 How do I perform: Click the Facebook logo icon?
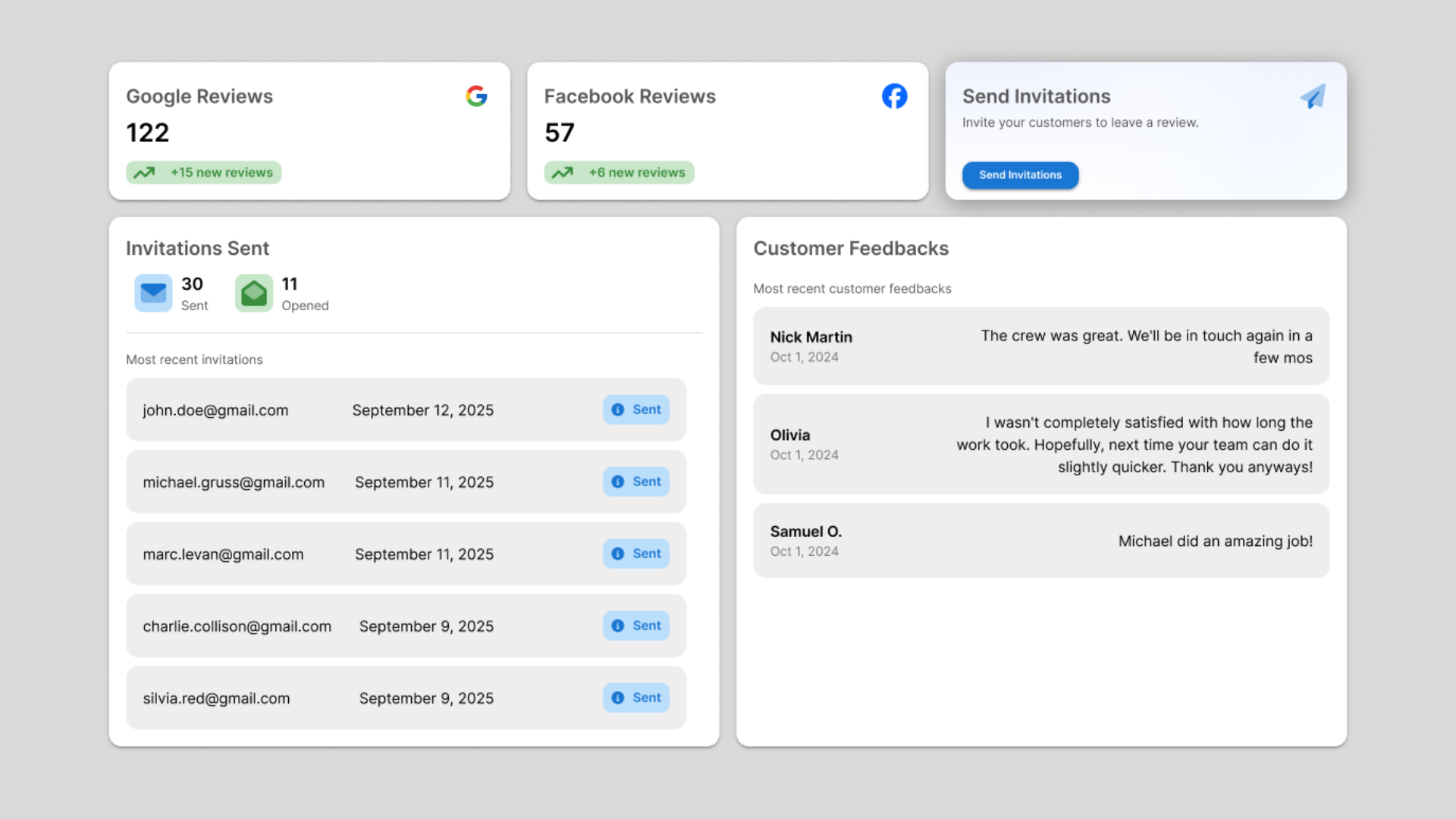coord(894,96)
